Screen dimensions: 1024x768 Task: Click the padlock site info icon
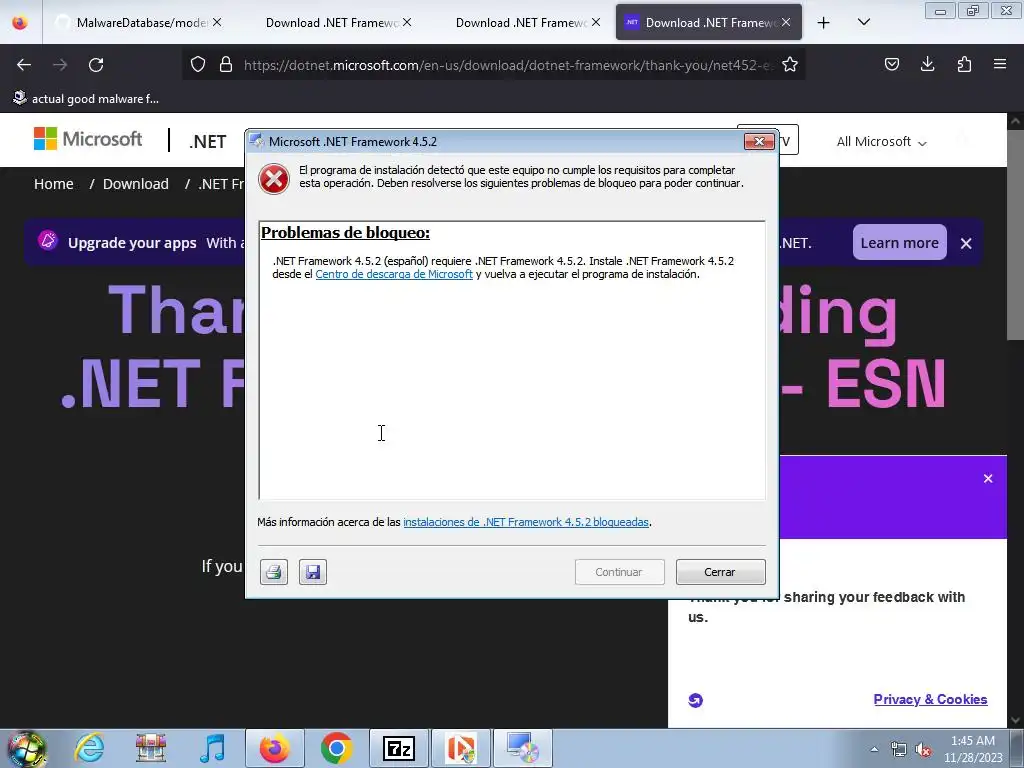pyautogui.click(x=226, y=64)
